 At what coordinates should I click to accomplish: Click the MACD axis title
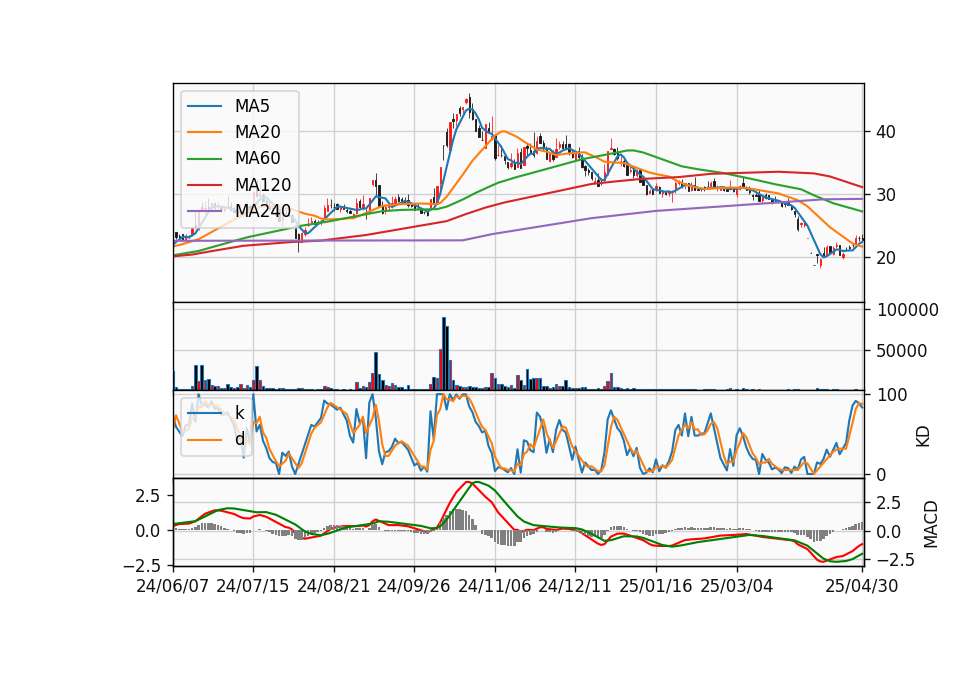931,524
